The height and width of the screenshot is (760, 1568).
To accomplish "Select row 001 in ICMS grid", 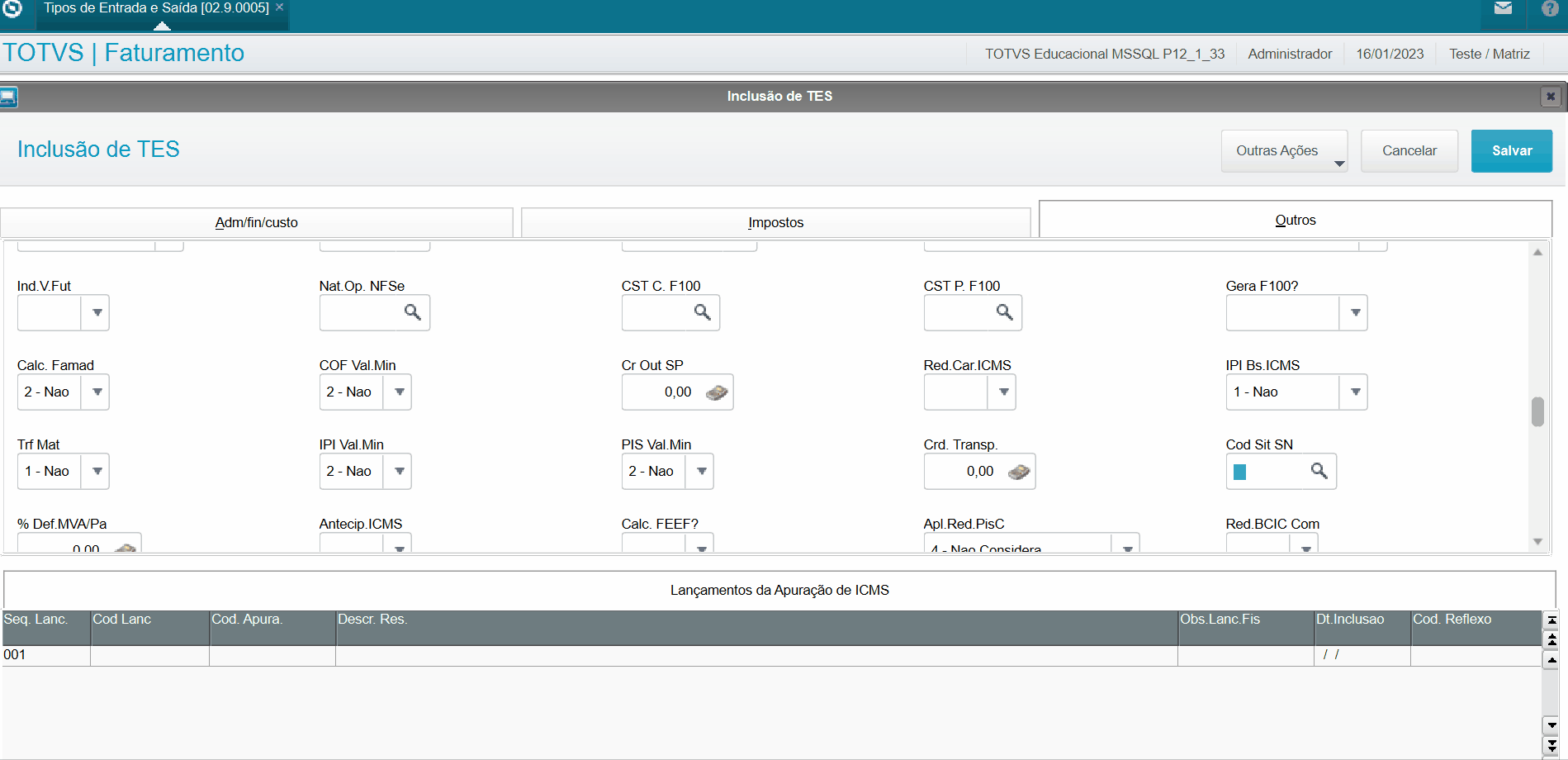I will [771, 655].
